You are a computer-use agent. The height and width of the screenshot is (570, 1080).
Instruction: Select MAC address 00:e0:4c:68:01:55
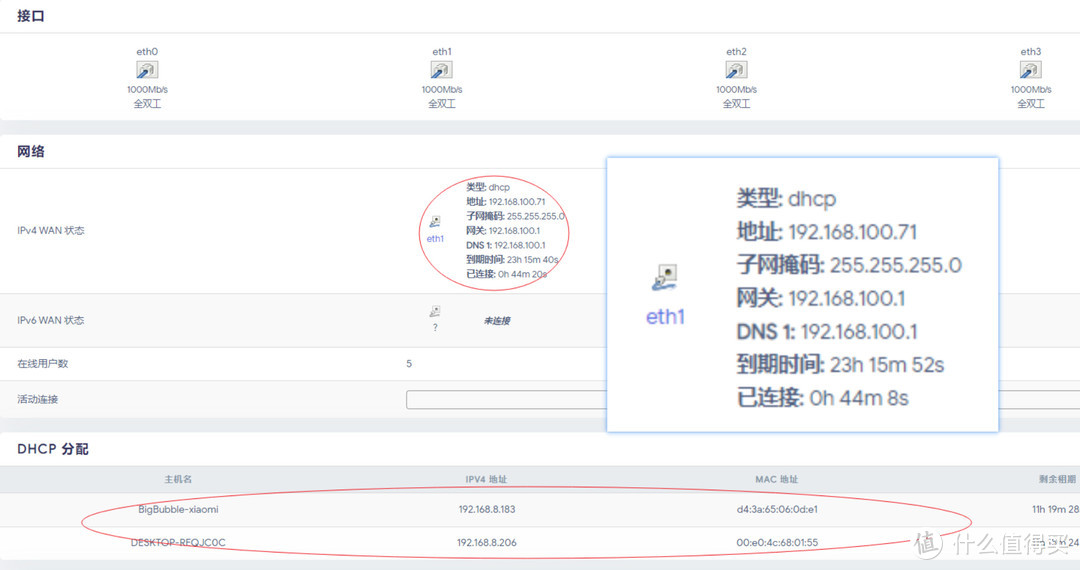(777, 542)
